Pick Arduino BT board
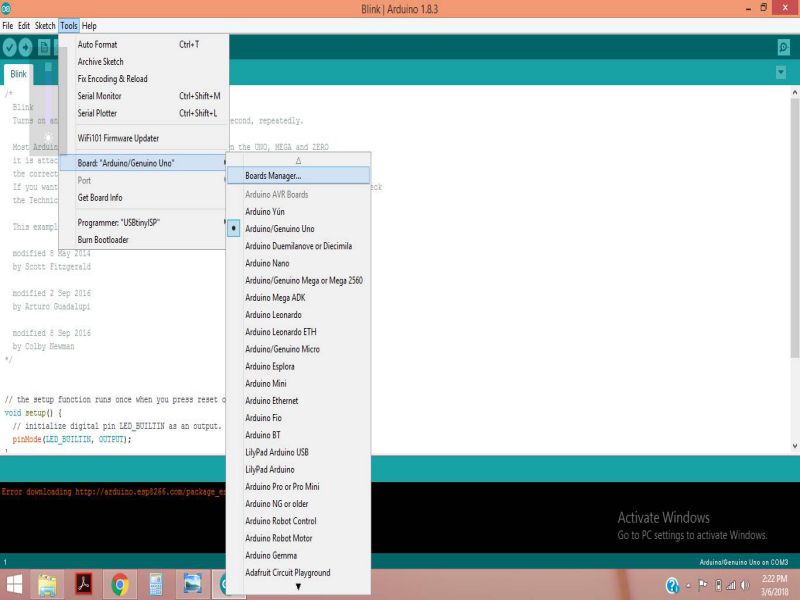Viewport: 800px width, 600px height. (x=298, y=435)
